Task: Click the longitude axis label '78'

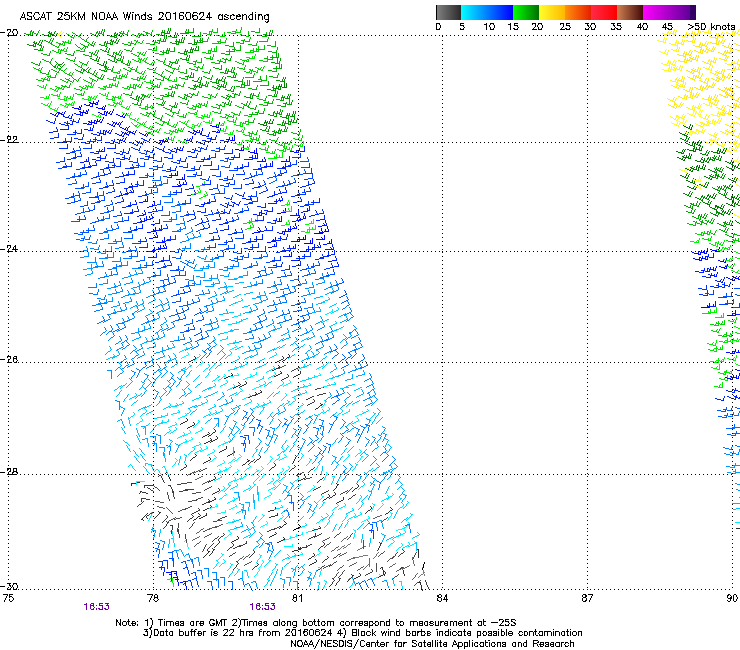Action: (153, 598)
